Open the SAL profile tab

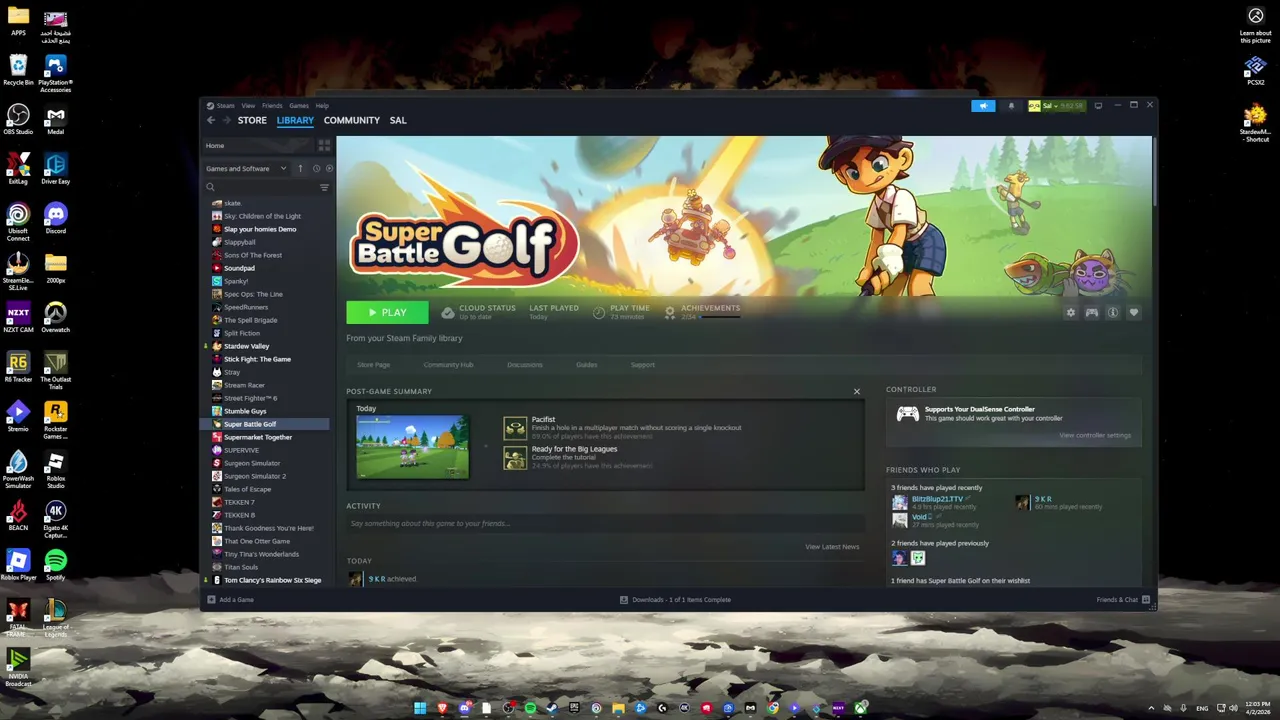pyautogui.click(x=398, y=120)
